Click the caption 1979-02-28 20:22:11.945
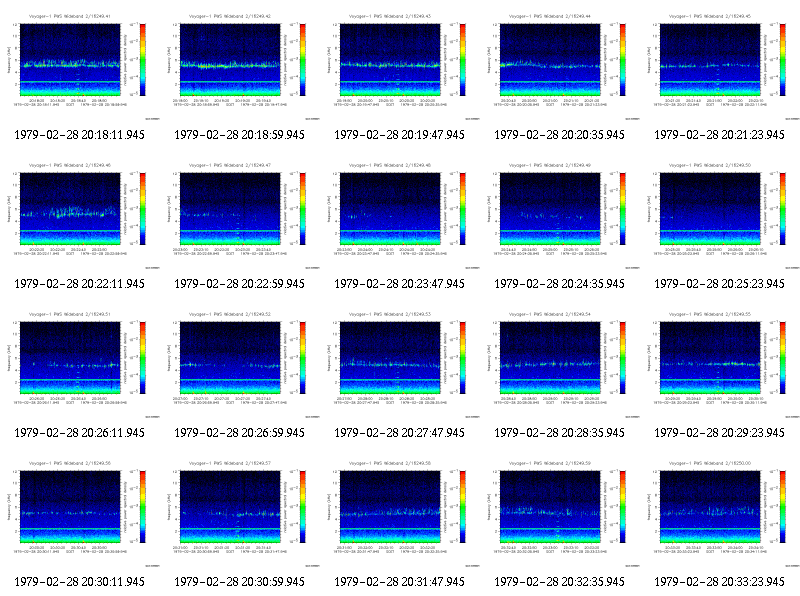Screen dimensions: 800x596 (x=80, y=284)
